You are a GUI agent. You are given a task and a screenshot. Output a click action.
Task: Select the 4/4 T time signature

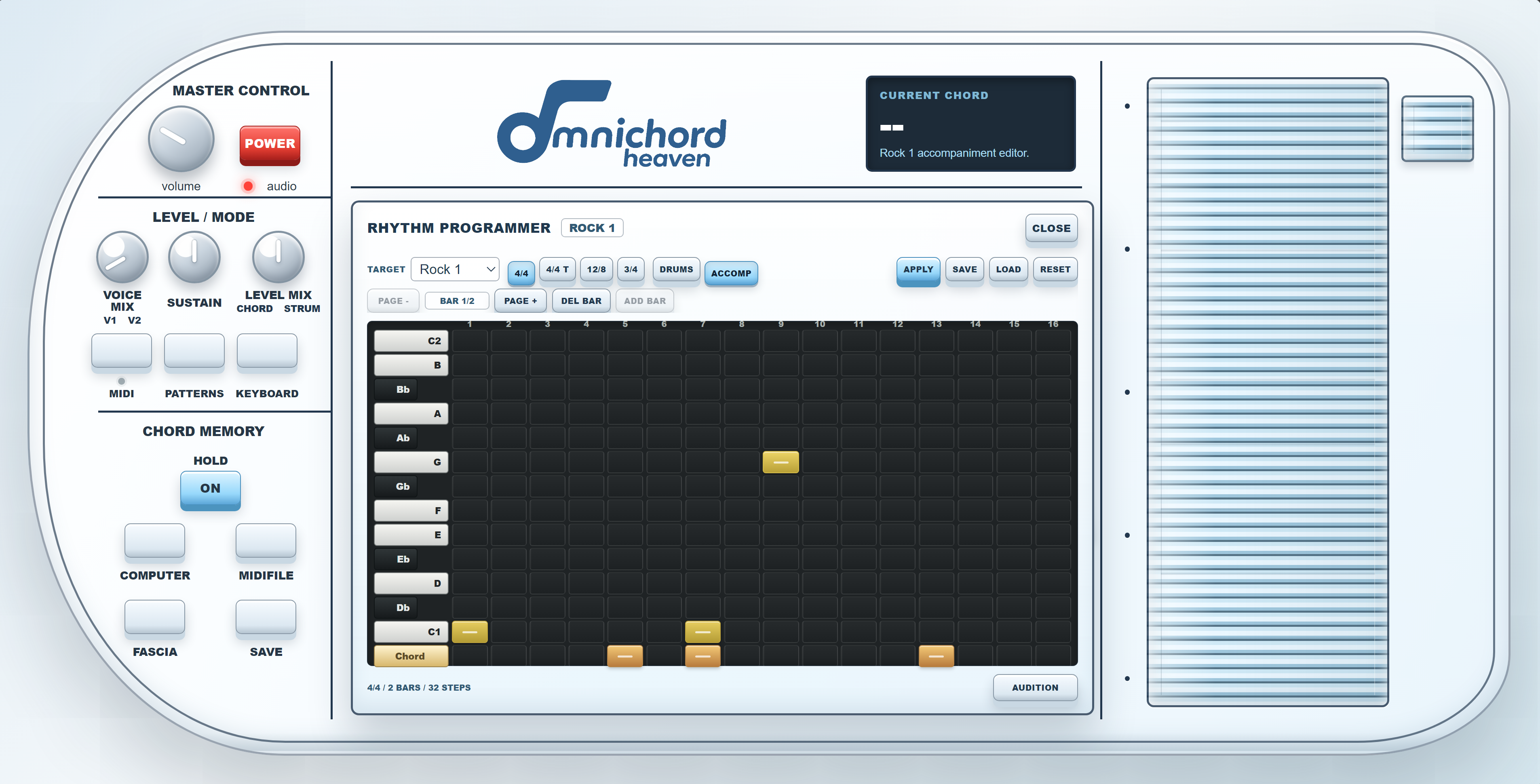point(557,270)
